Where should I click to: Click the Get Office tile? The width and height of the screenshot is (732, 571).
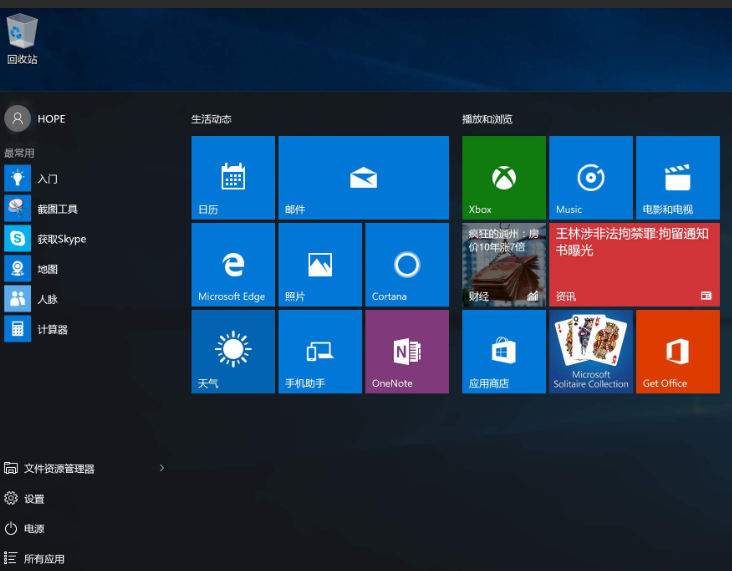(x=677, y=351)
